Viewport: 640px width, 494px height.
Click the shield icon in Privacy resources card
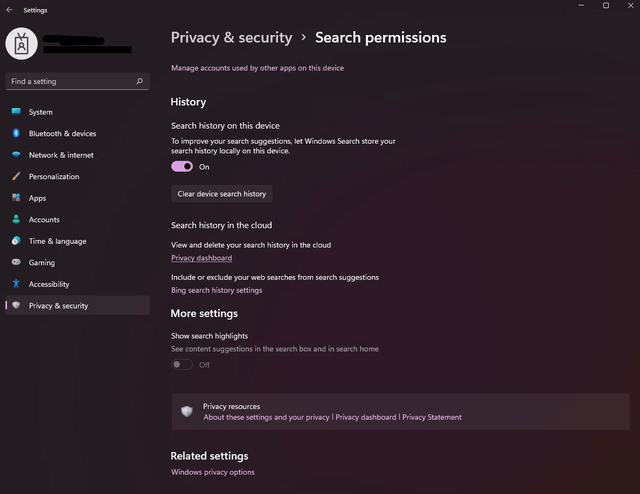[x=187, y=412]
